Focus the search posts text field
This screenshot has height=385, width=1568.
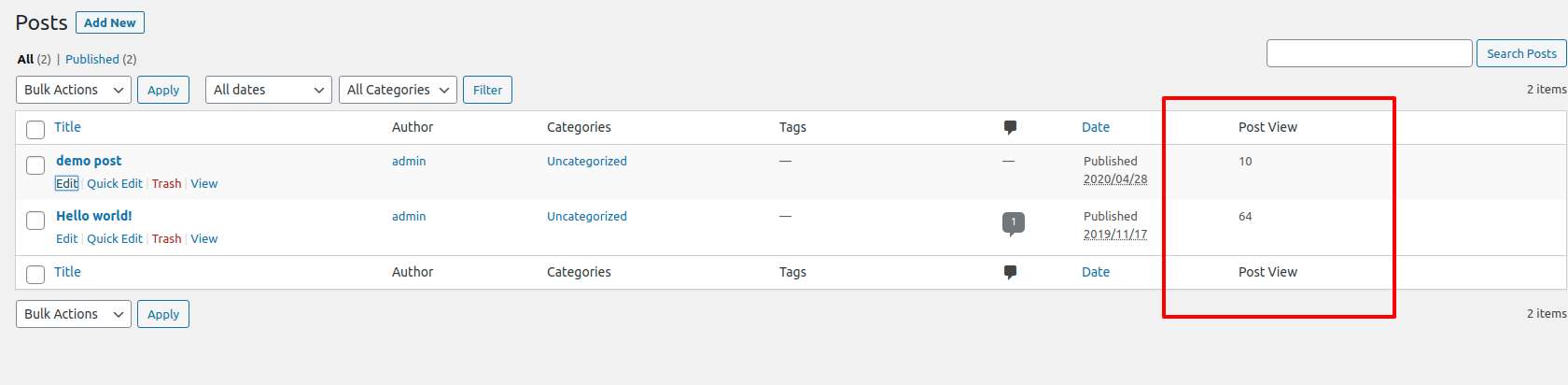click(1369, 53)
